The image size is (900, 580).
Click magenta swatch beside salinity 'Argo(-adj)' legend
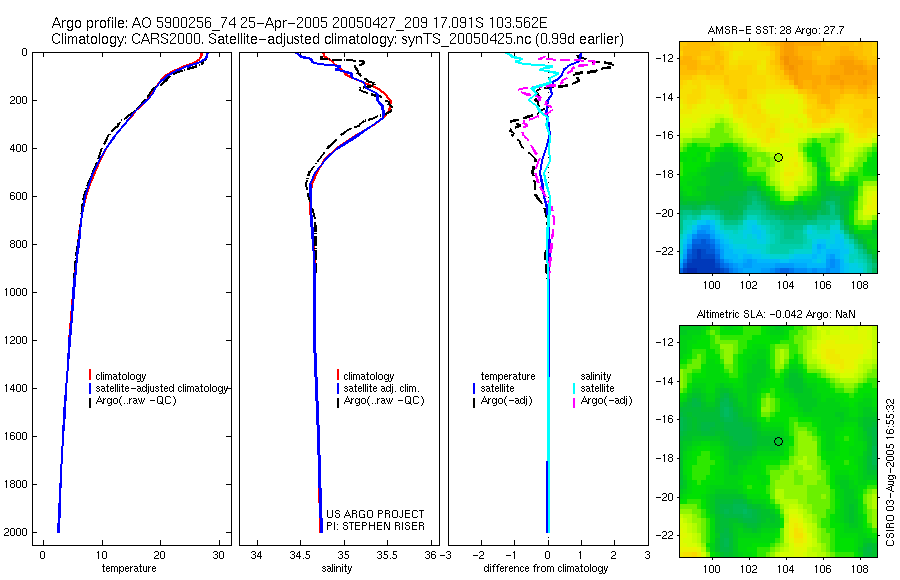click(574, 402)
